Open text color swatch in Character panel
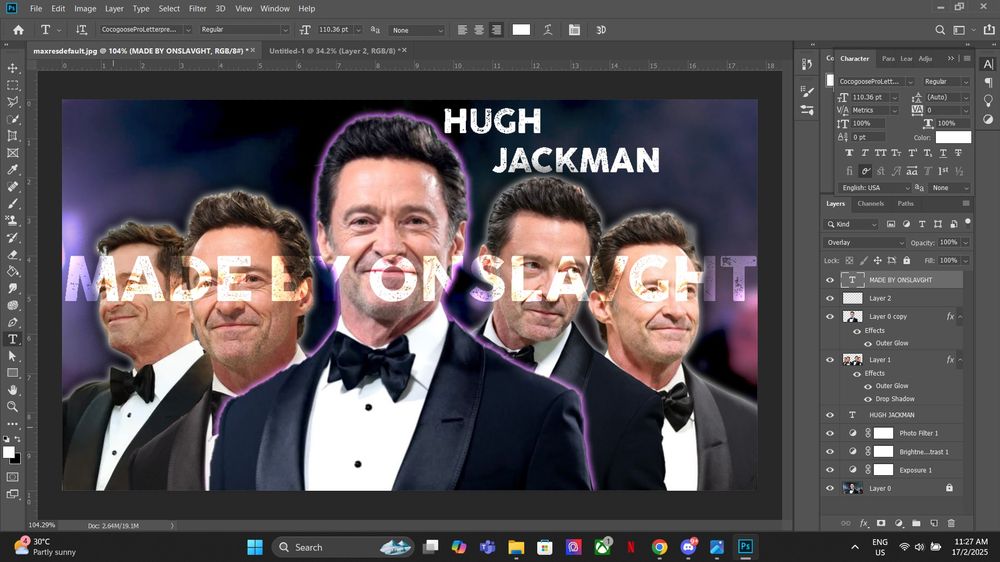The height and width of the screenshot is (562, 1000). click(952, 137)
